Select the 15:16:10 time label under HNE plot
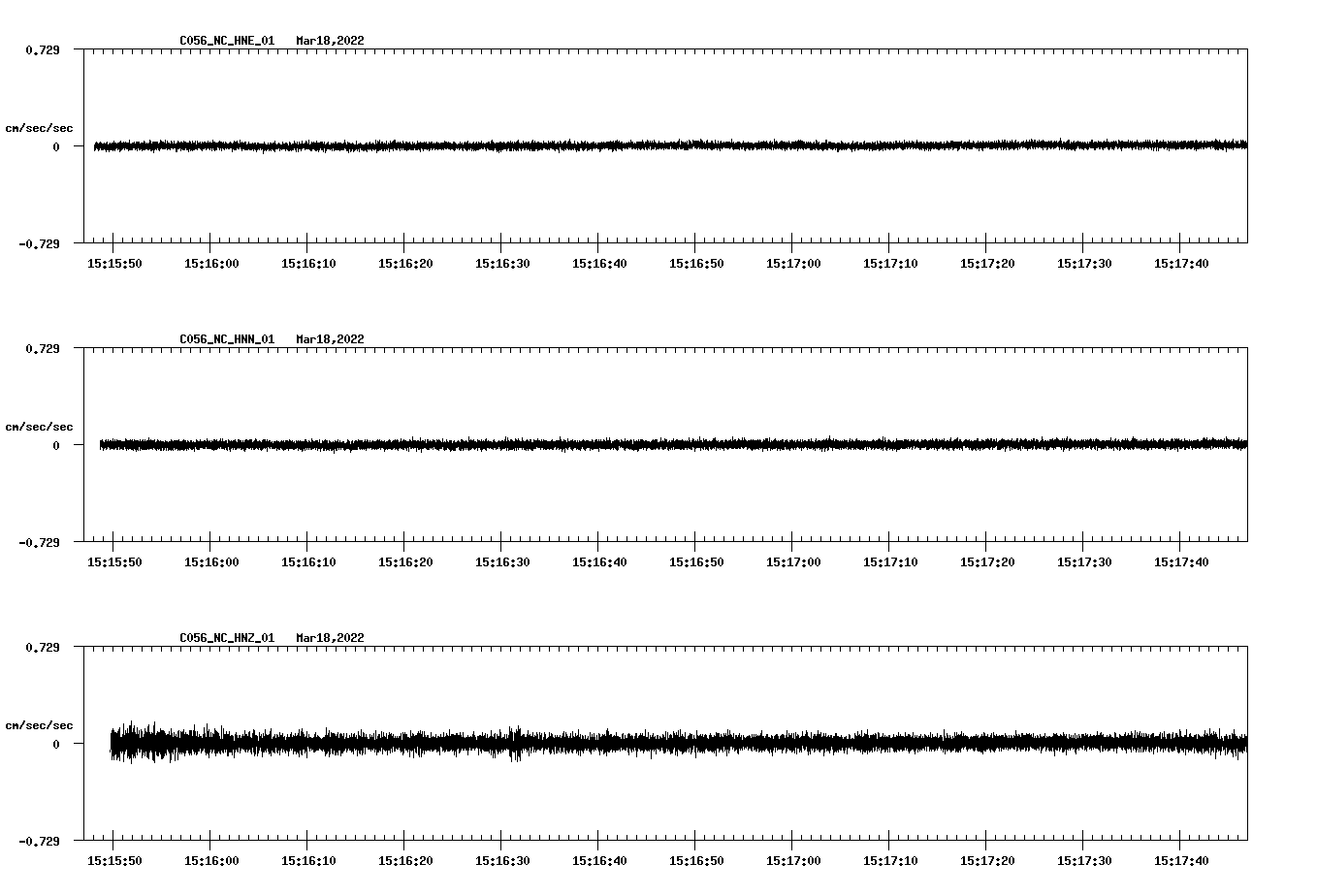Viewport: 1317px width, 896px height. tap(308, 264)
